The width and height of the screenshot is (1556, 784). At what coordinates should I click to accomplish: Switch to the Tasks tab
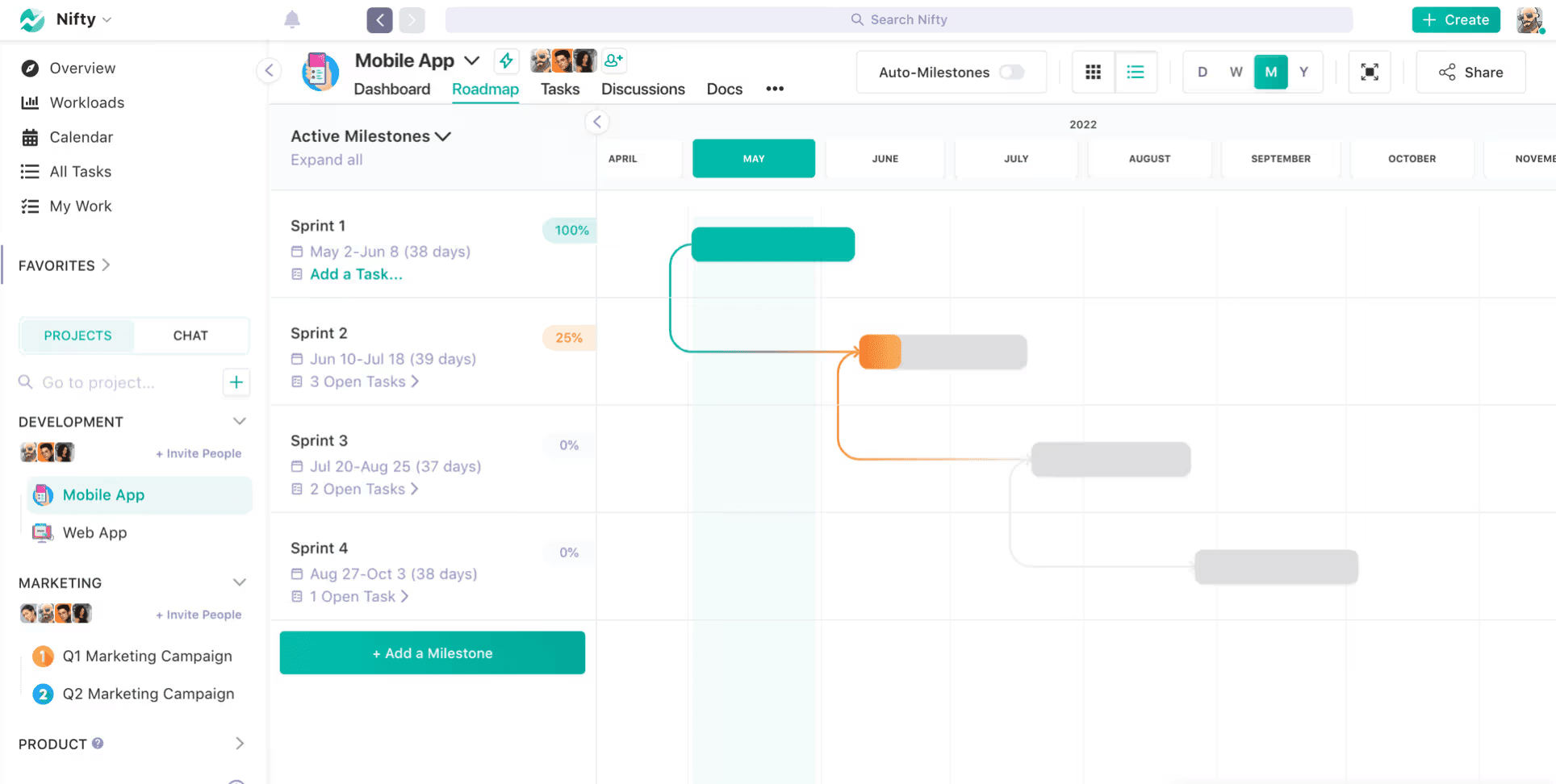(559, 89)
